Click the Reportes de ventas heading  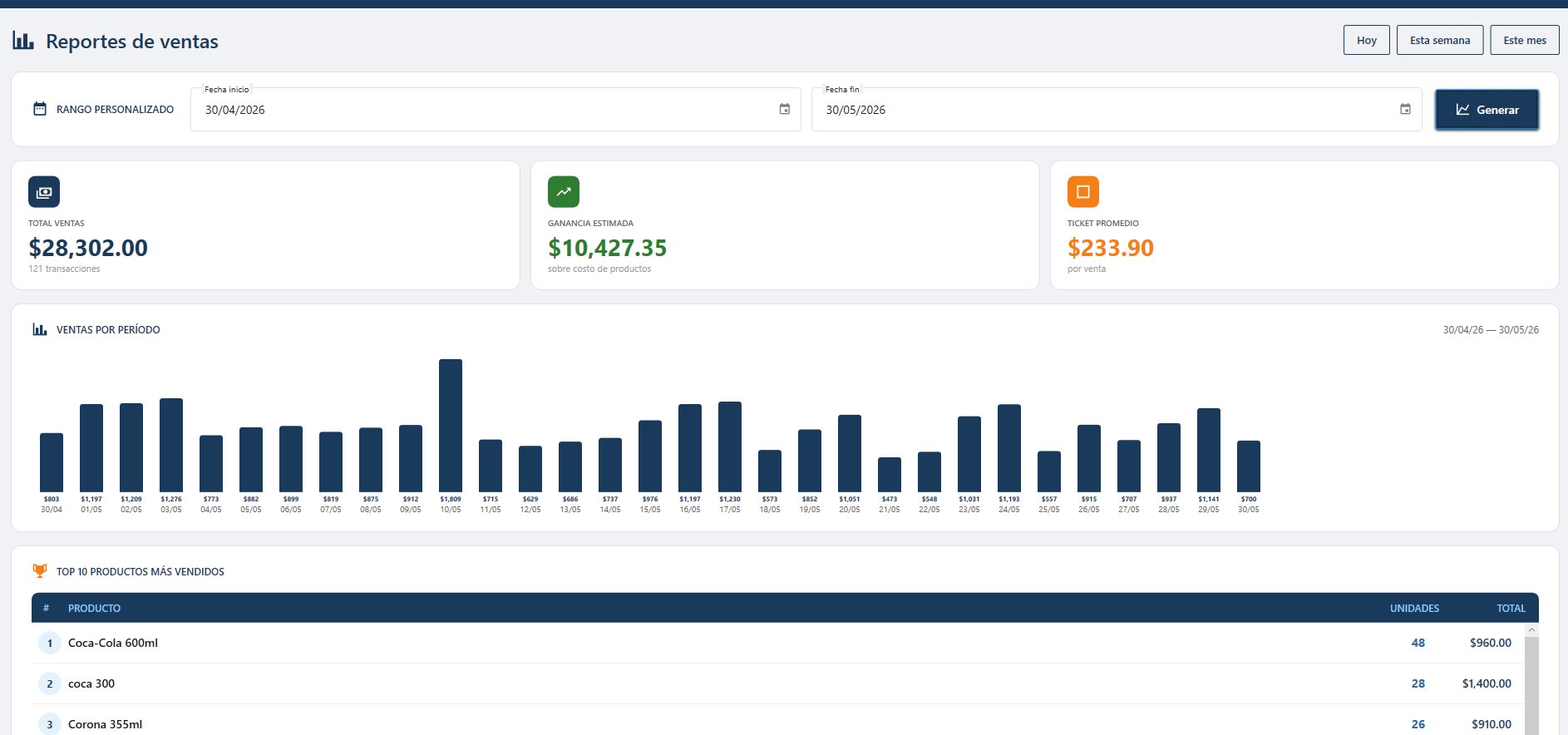[132, 42]
